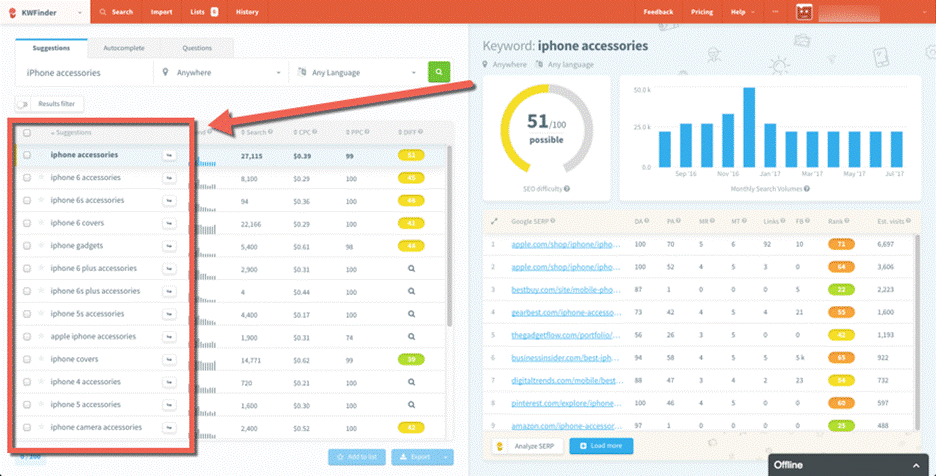Click the keyword input containing 'iPhone accessories'
Screen dimensions: 936x476
[85, 72]
